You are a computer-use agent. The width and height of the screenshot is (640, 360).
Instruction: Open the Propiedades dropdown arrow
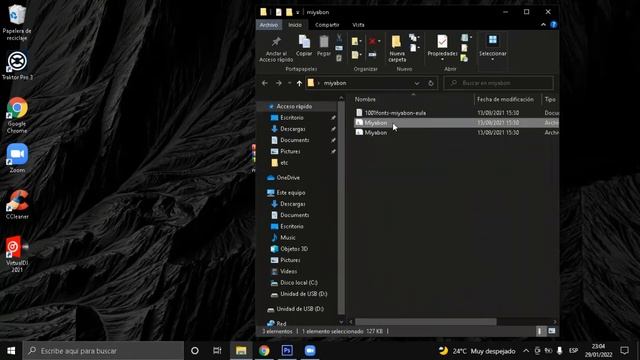(x=442, y=60)
